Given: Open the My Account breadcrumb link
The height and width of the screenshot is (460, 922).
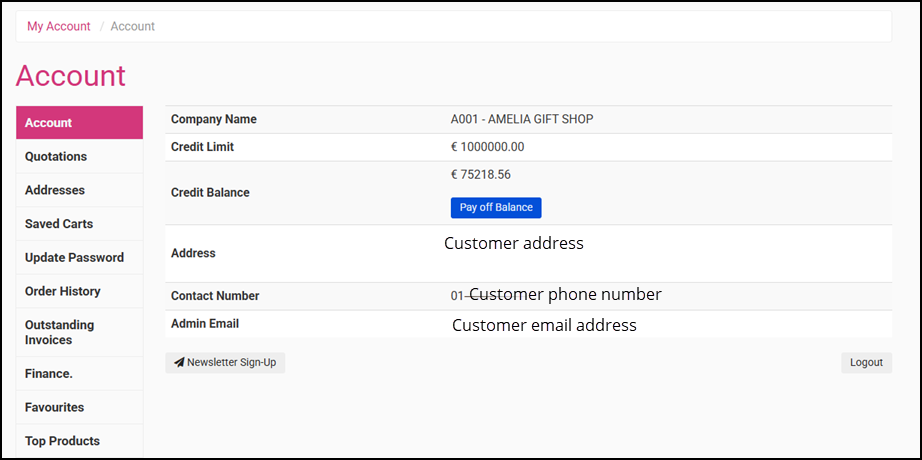Looking at the screenshot, I should 59,26.
